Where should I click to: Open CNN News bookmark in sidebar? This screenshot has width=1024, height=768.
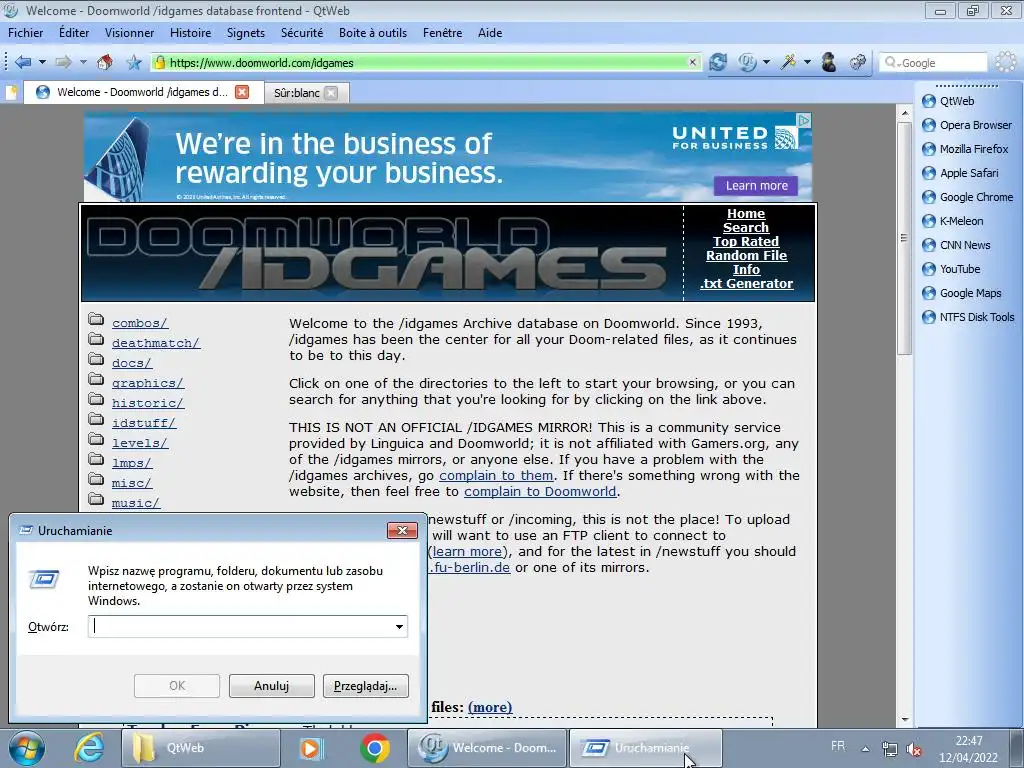click(956, 245)
